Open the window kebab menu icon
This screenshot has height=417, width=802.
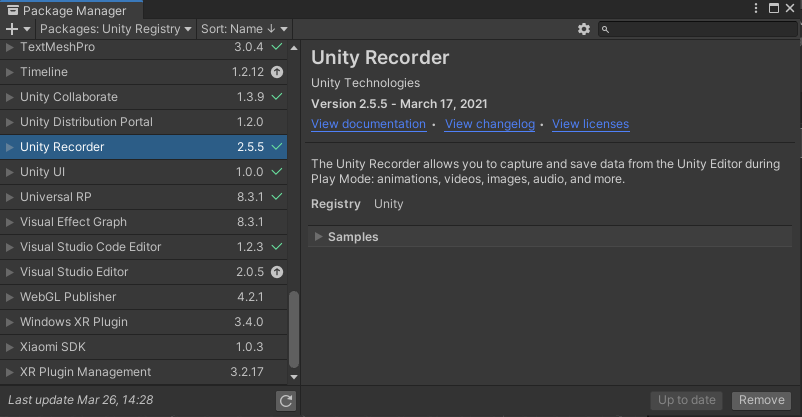[756, 8]
